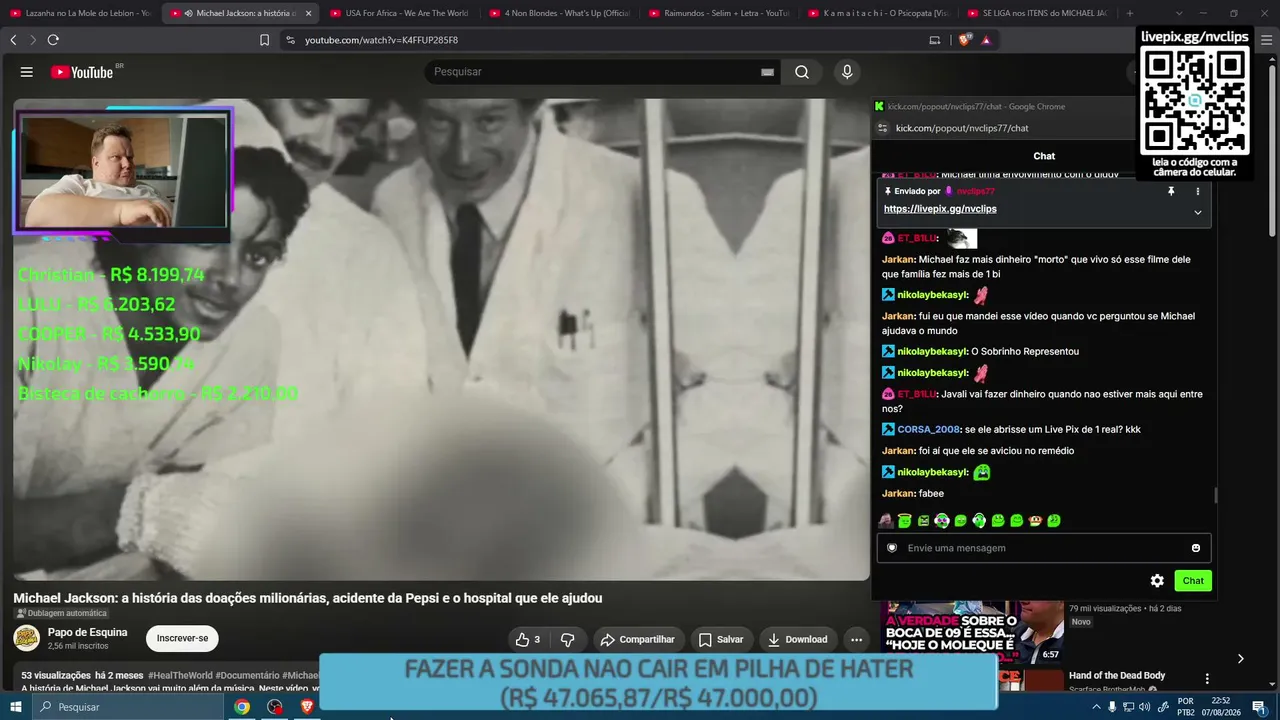
Task: Open Google Chrome from the taskbar
Action: 242,707
